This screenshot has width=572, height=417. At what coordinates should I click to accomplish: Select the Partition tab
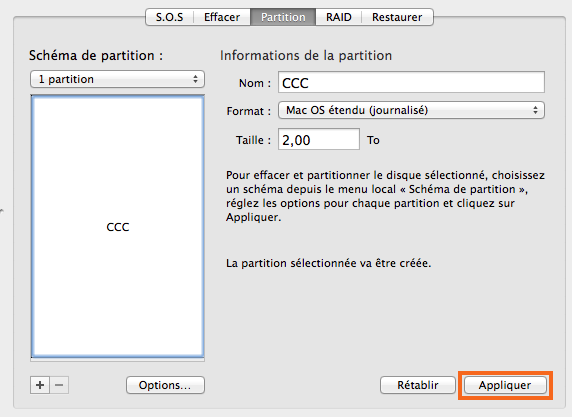pyautogui.click(x=283, y=17)
